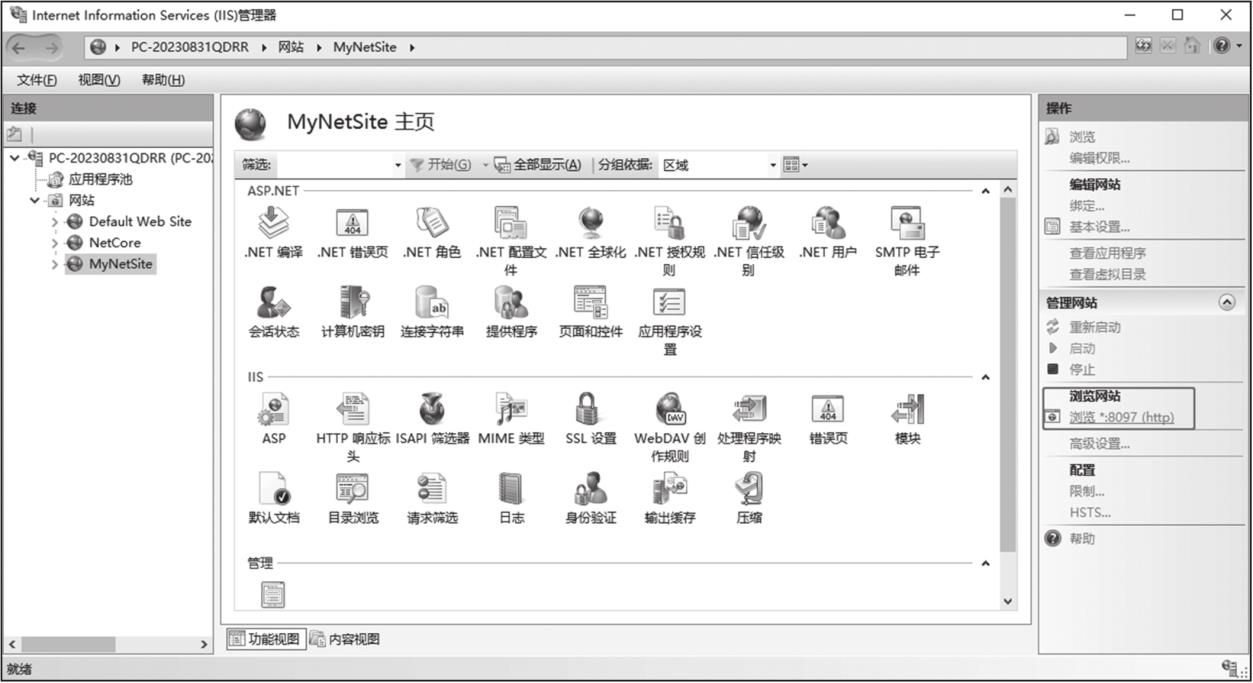Open the .NET 错误页 icon
Image resolution: width=1253 pixels, height=683 pixels.
coord(352,223)
